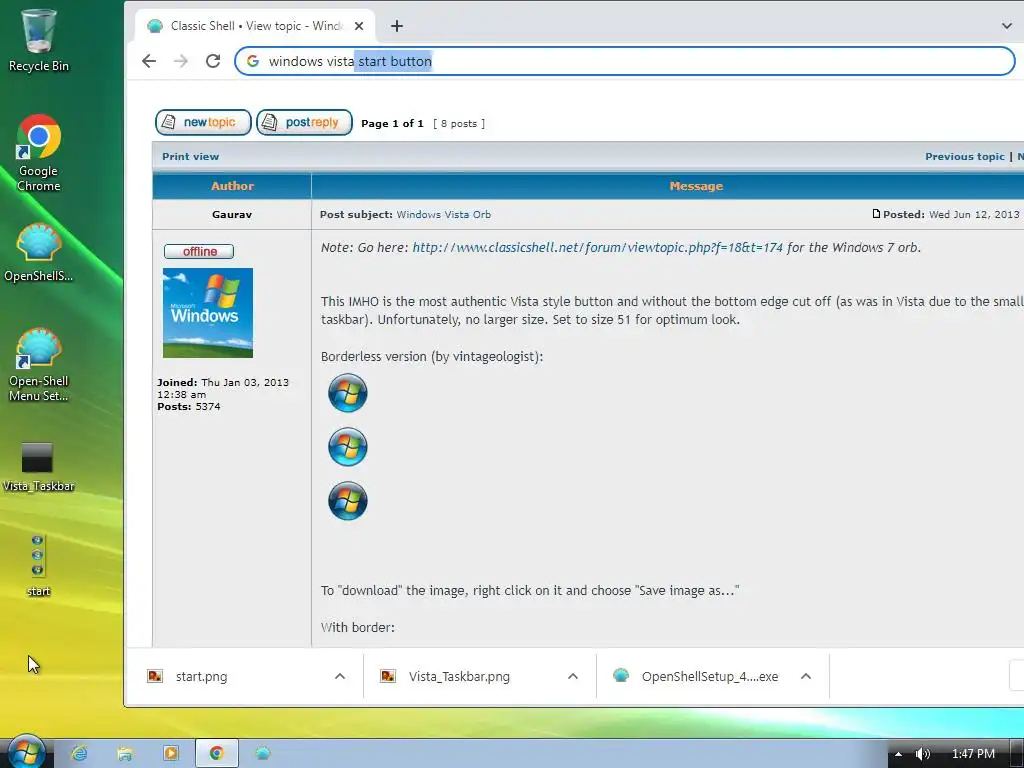The image size is (1024, 768).
Task: Click the Windows start orb on taskbar
Action: pyautogui.click(x=25, y=752)
